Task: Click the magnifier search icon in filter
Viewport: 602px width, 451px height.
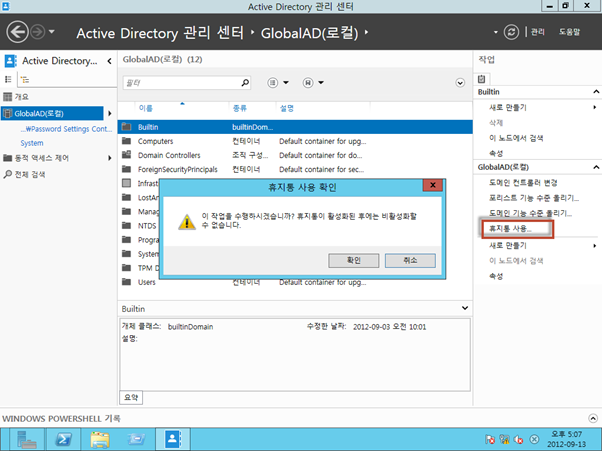Action: [x=245, y=83]
